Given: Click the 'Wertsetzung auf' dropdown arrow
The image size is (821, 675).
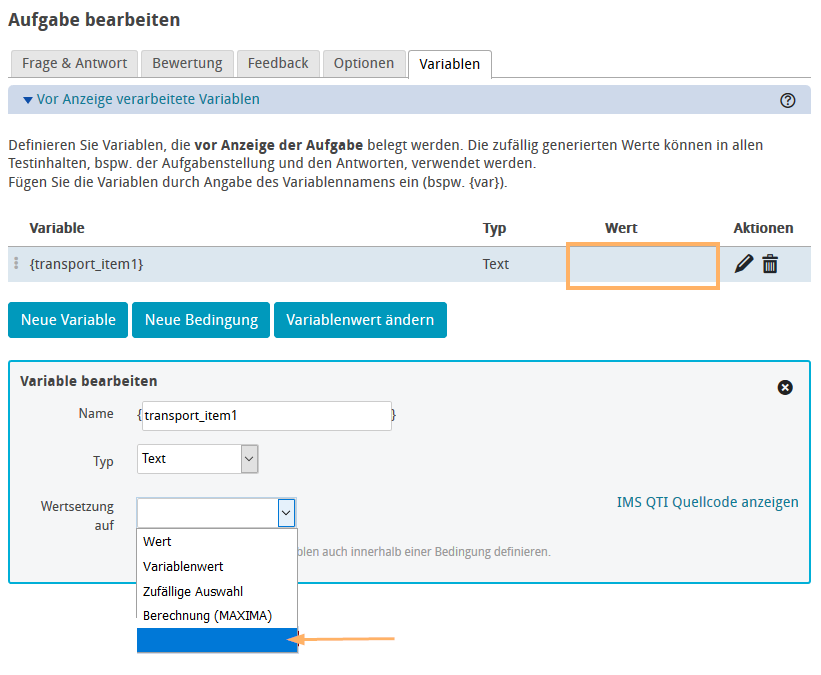Looking at the screenshot, I should click(286, 513).
